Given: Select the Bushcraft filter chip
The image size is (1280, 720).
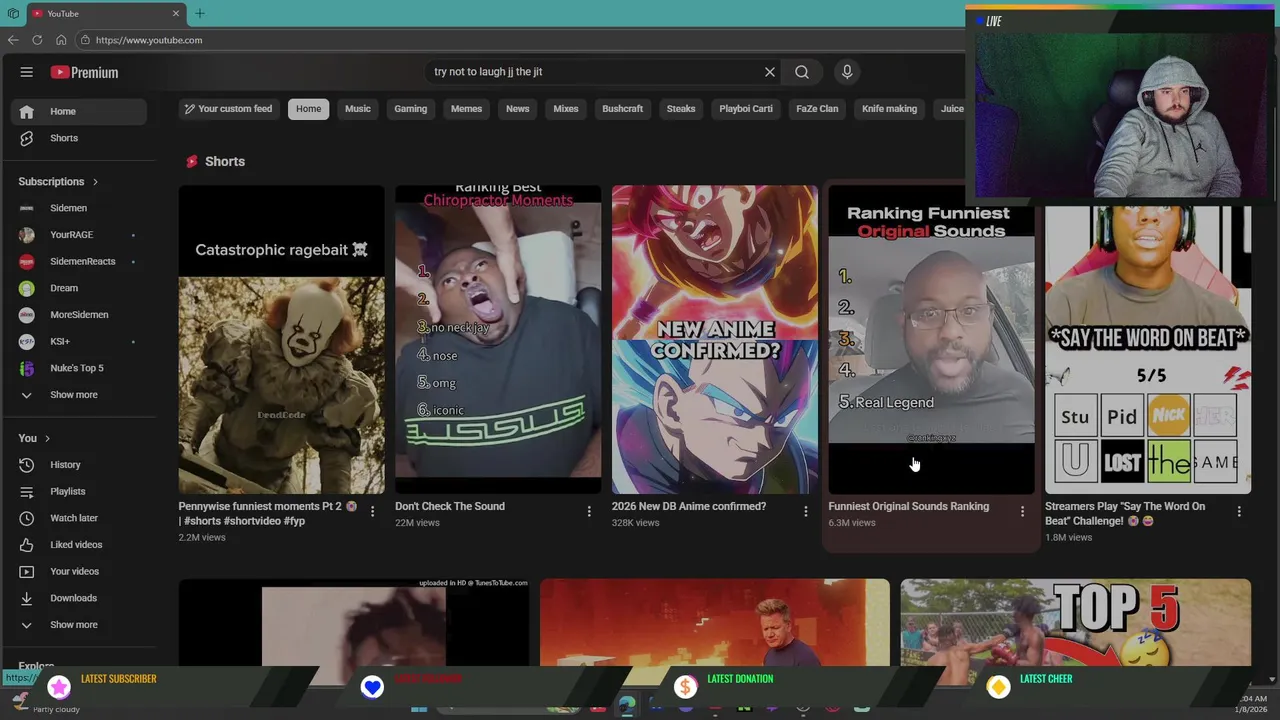Looking at the screenshot, I should click(623, 109).
